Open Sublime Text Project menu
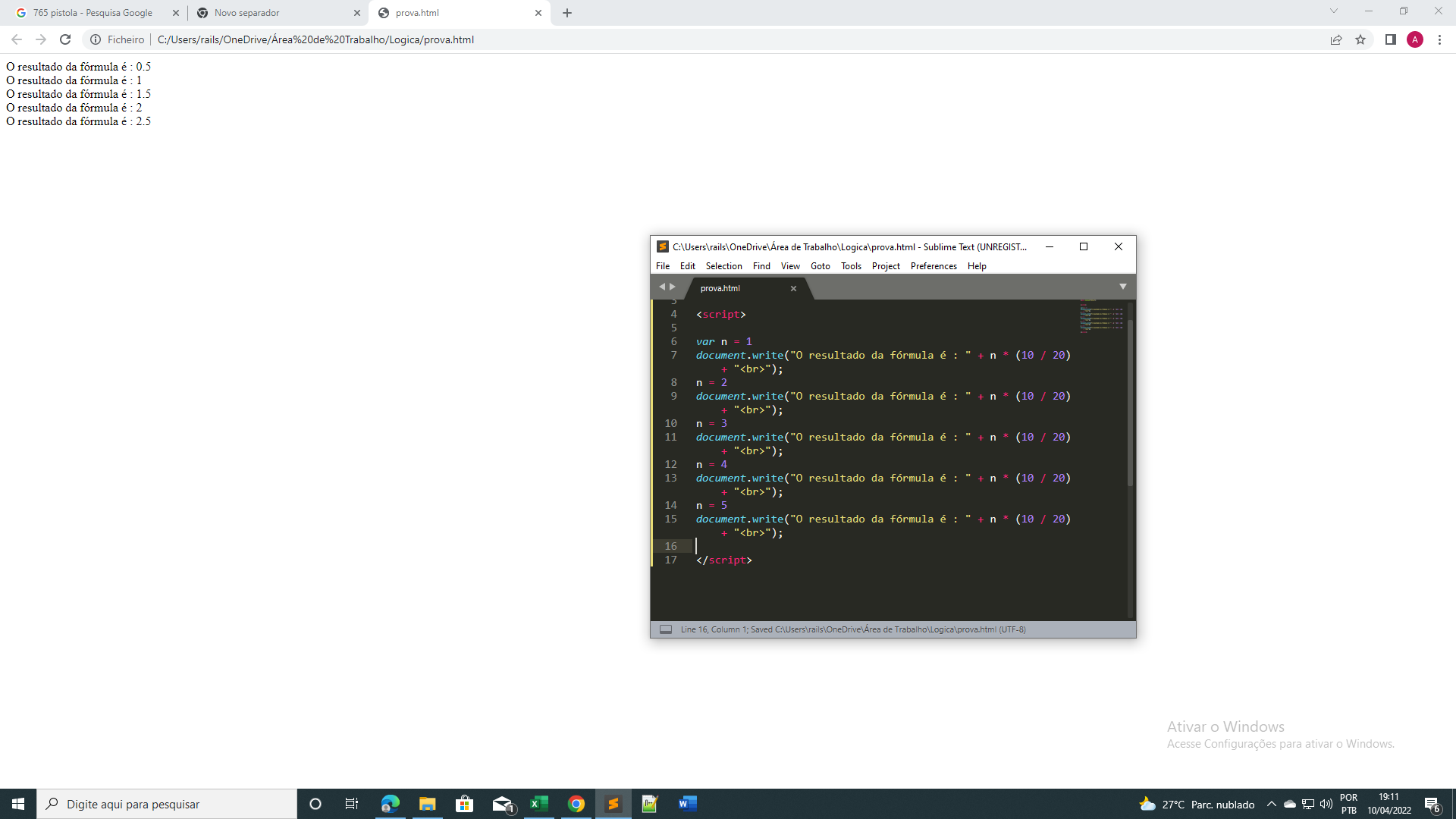 886,266
